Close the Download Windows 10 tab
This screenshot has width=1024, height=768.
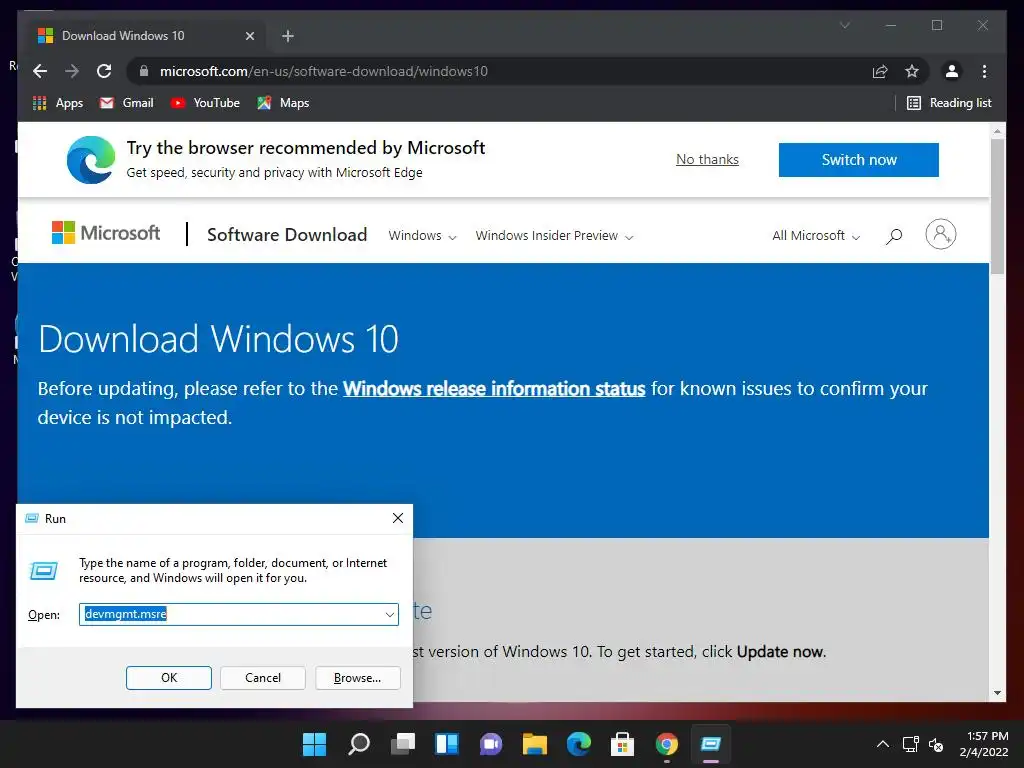pyautogui.click(x=249, y=36)
